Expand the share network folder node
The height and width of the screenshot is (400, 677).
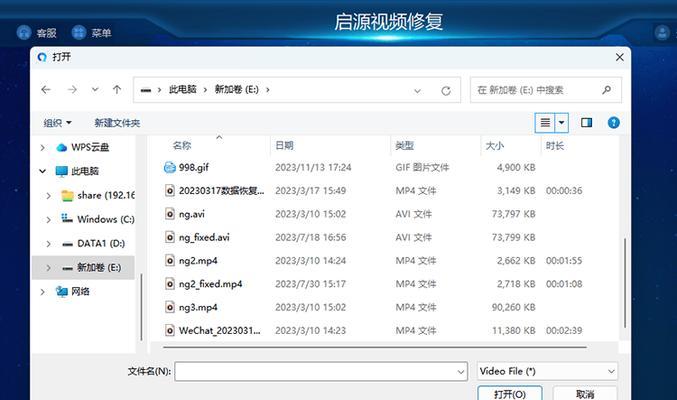48,196
